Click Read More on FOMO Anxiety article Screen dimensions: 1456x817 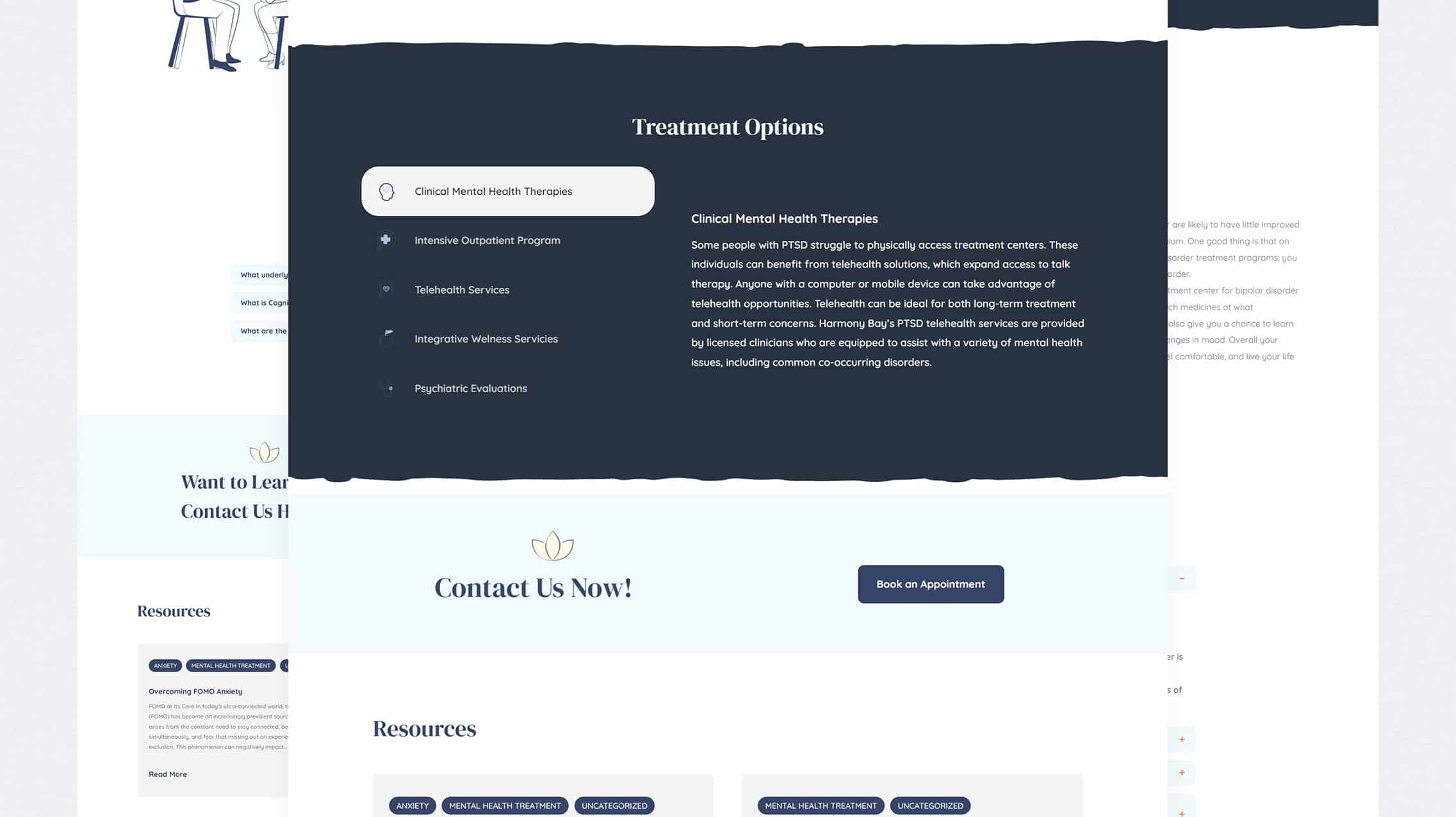click(167, 773)
